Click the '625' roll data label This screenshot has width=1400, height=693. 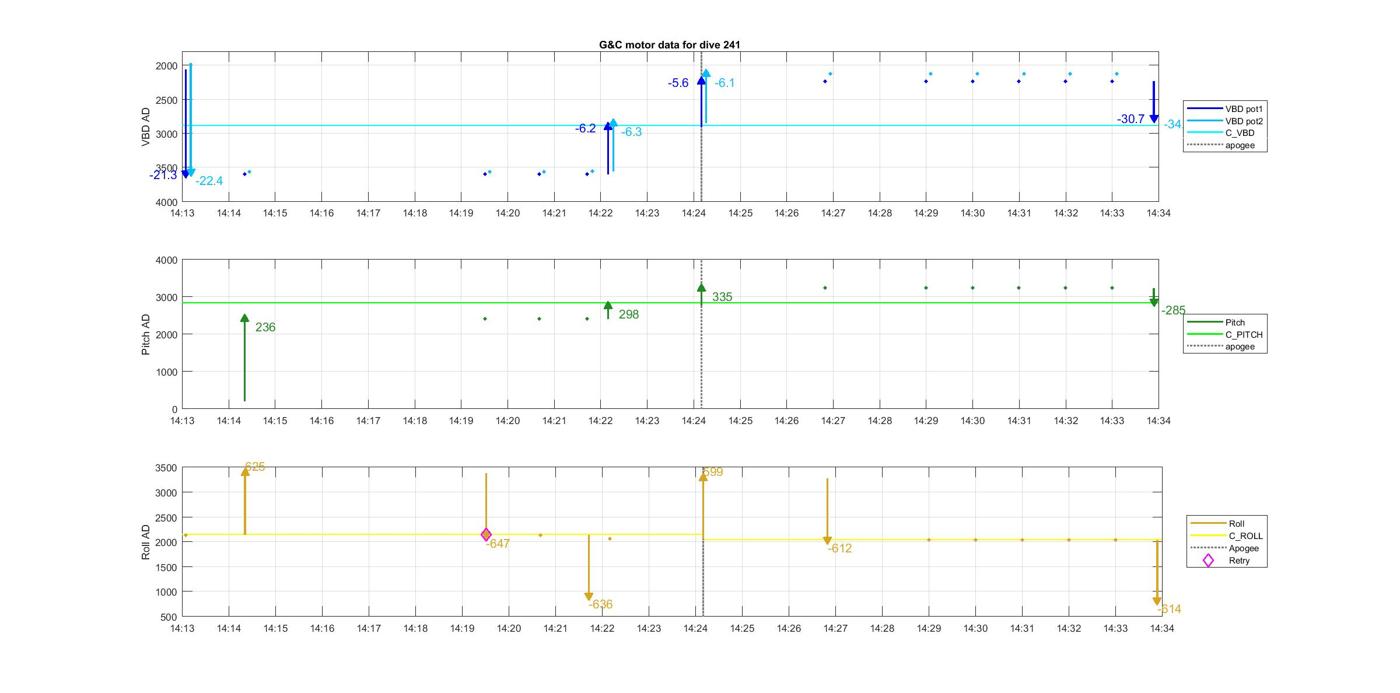coord(255,467)
